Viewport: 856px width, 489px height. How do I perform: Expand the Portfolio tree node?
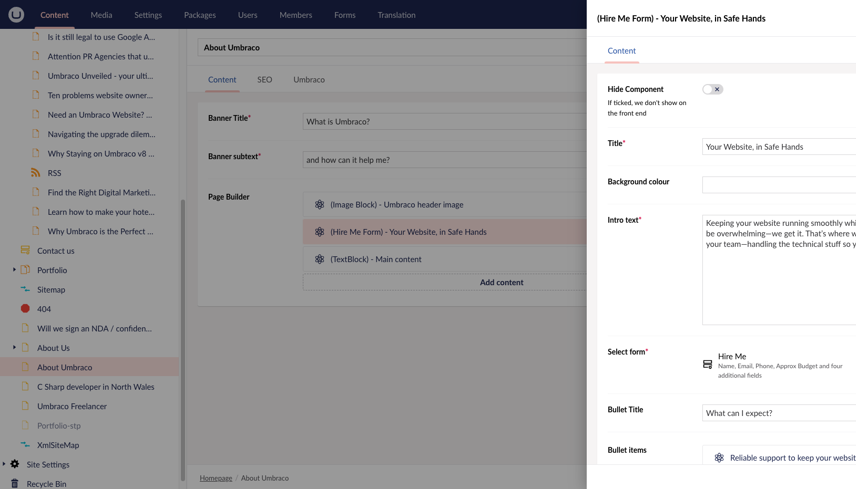(14, 270)
